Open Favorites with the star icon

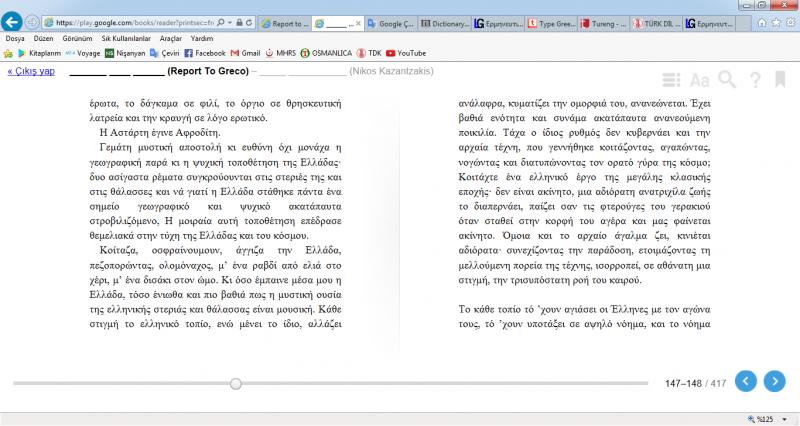click(x=776, y=22)
